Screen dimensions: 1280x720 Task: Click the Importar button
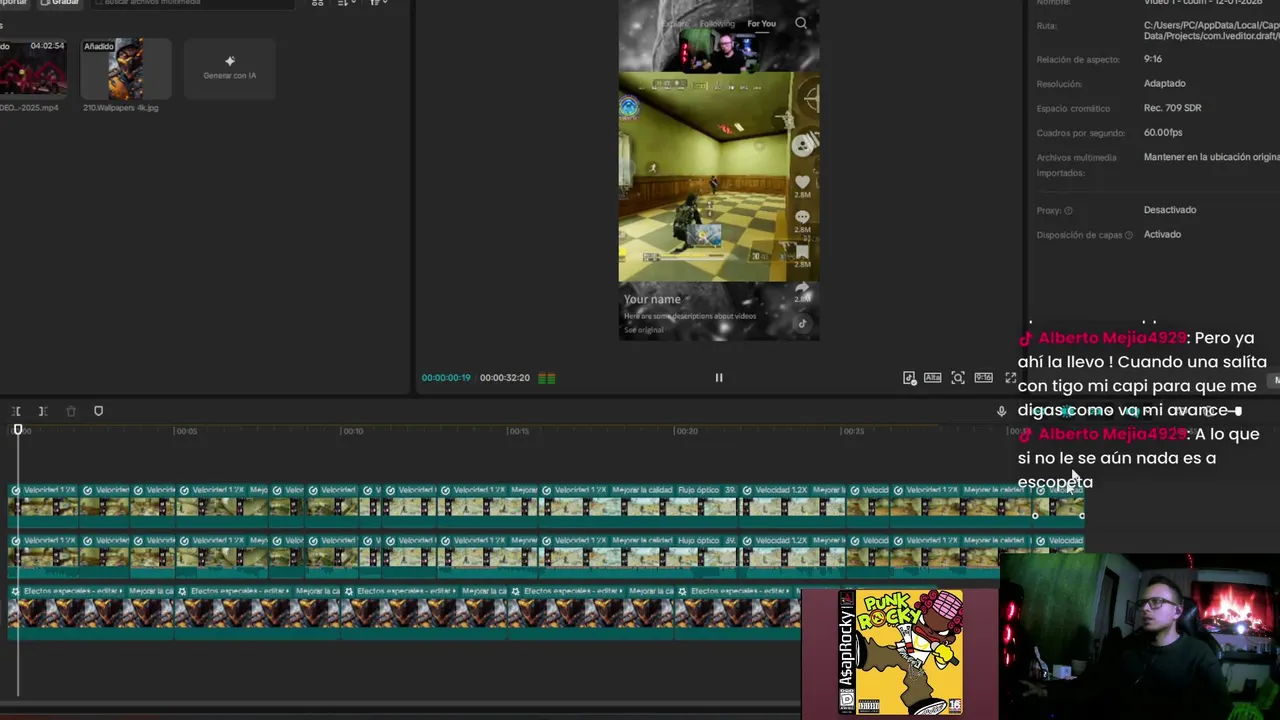(x=14, y=3)
